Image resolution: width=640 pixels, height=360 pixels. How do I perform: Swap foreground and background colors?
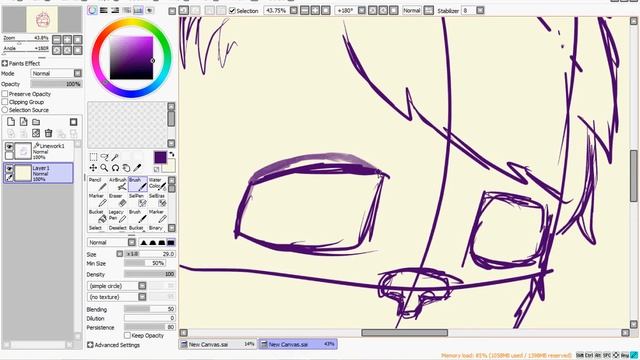(x=171, y=154)
